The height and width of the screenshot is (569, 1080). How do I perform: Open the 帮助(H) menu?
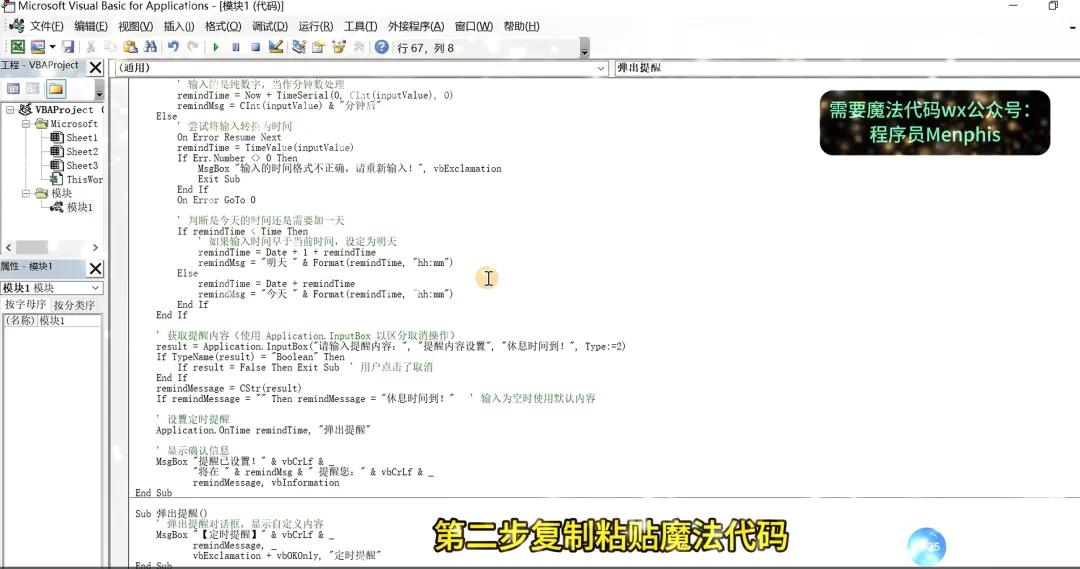click(x=521, y=26)
